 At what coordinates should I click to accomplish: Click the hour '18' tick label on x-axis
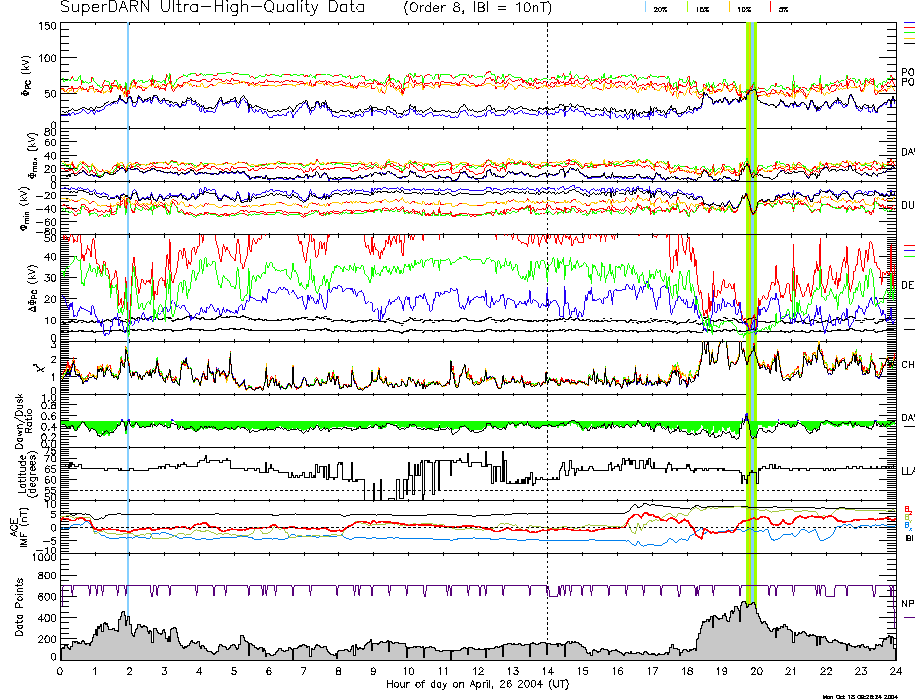[687, 671]
